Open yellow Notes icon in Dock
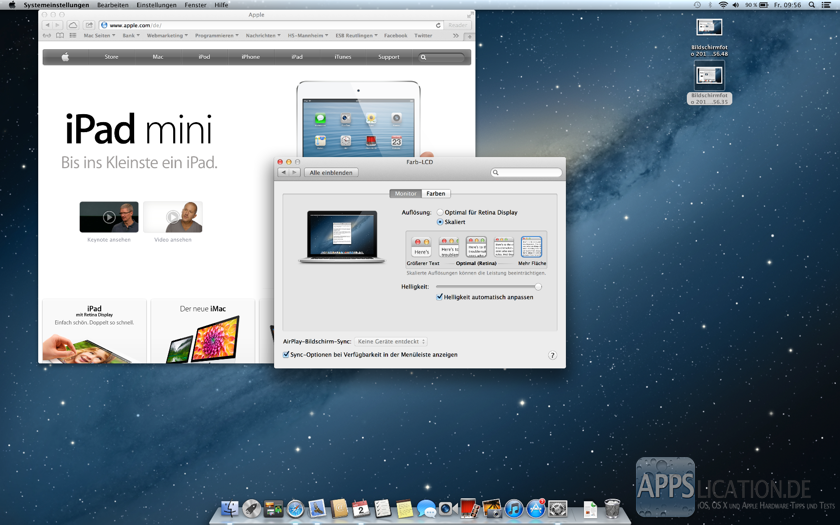The height and width of the screenshot is (525, 840). pyautogui.click(x=404, y=508)
